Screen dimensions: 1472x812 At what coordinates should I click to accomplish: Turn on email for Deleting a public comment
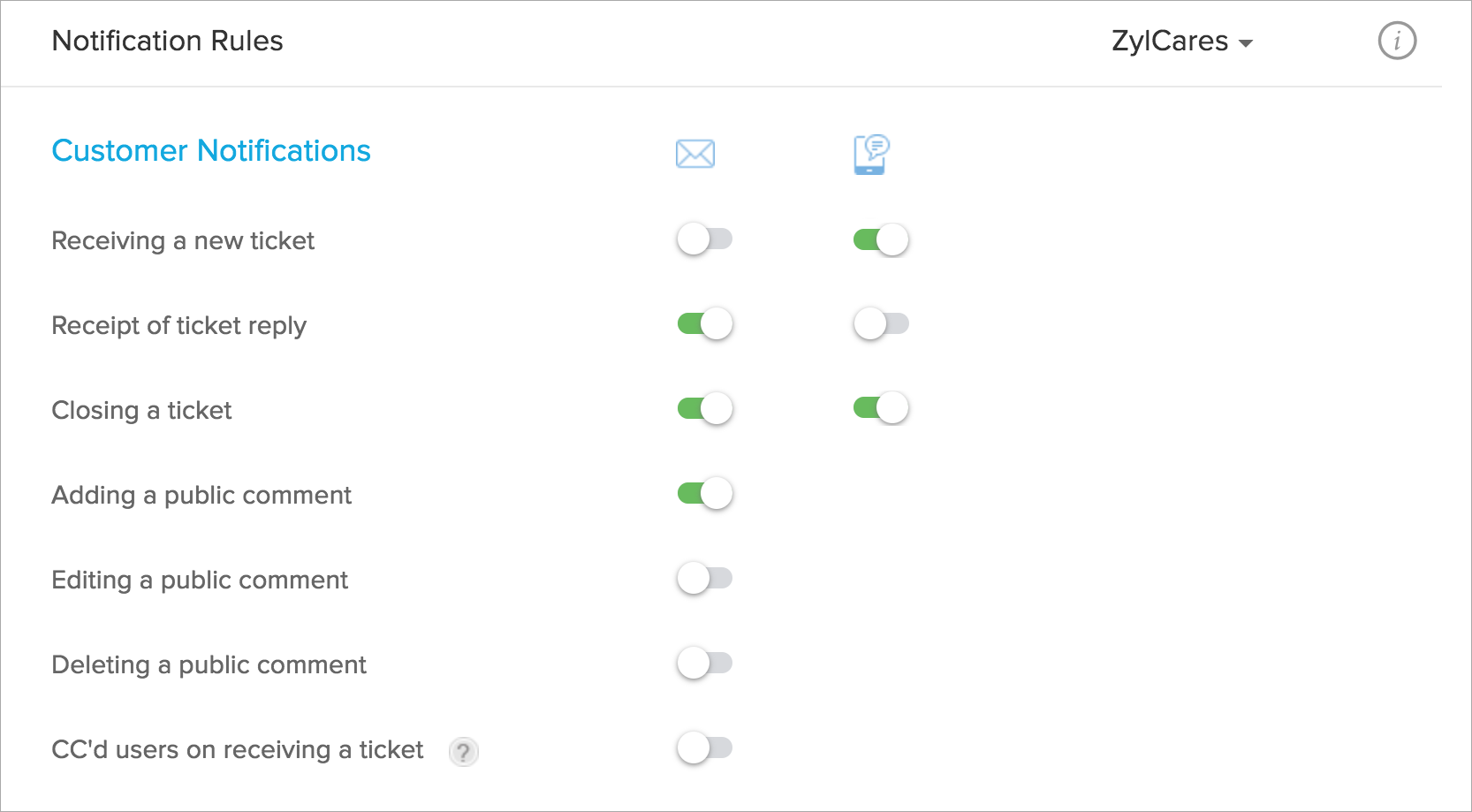704,664
